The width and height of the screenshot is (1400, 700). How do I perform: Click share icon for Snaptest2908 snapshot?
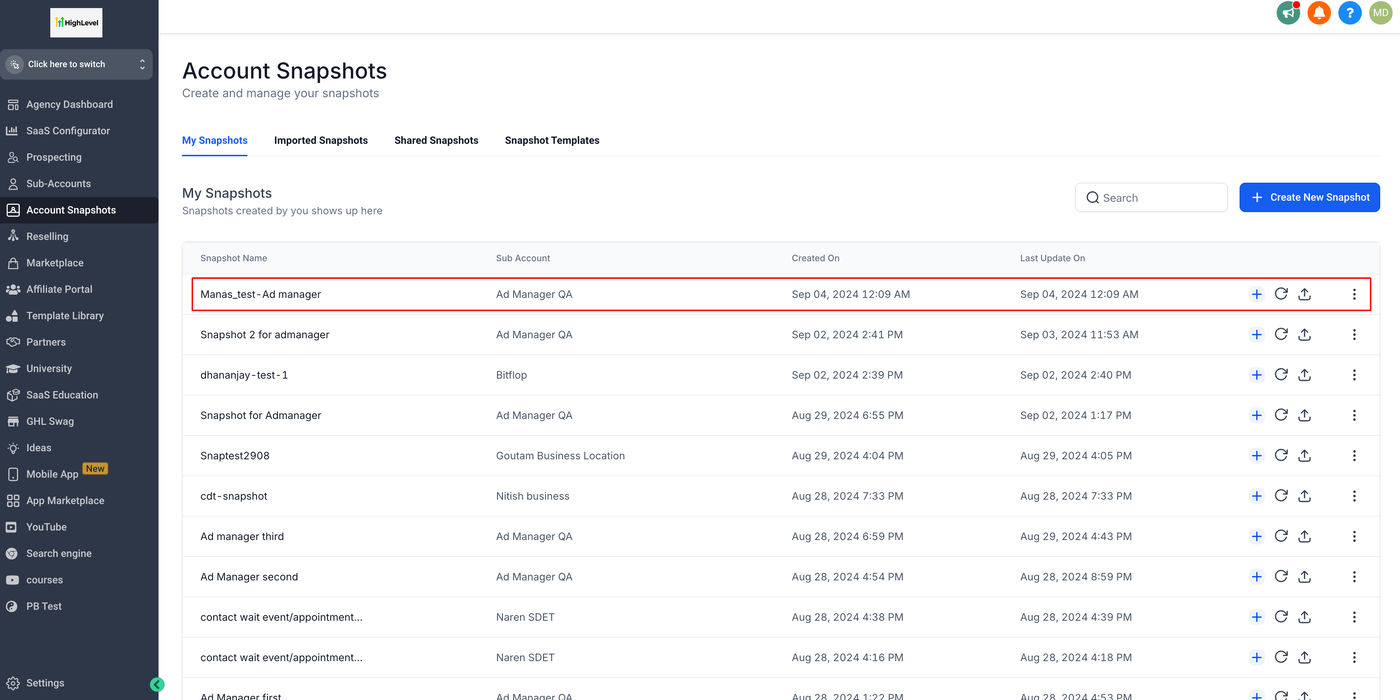1305,456
